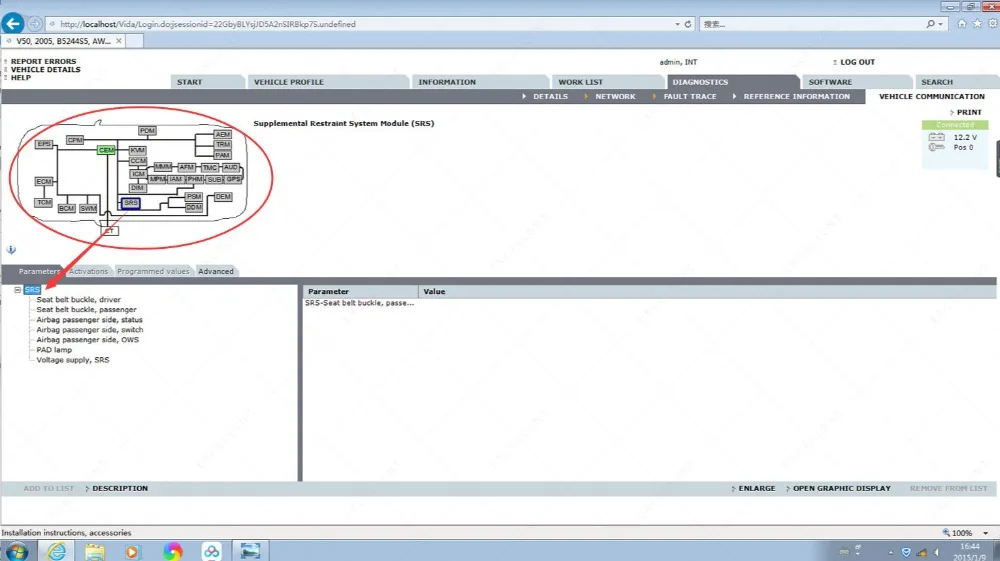
Task: Open the Advanced tab
Action: click(x=216, y=272)
